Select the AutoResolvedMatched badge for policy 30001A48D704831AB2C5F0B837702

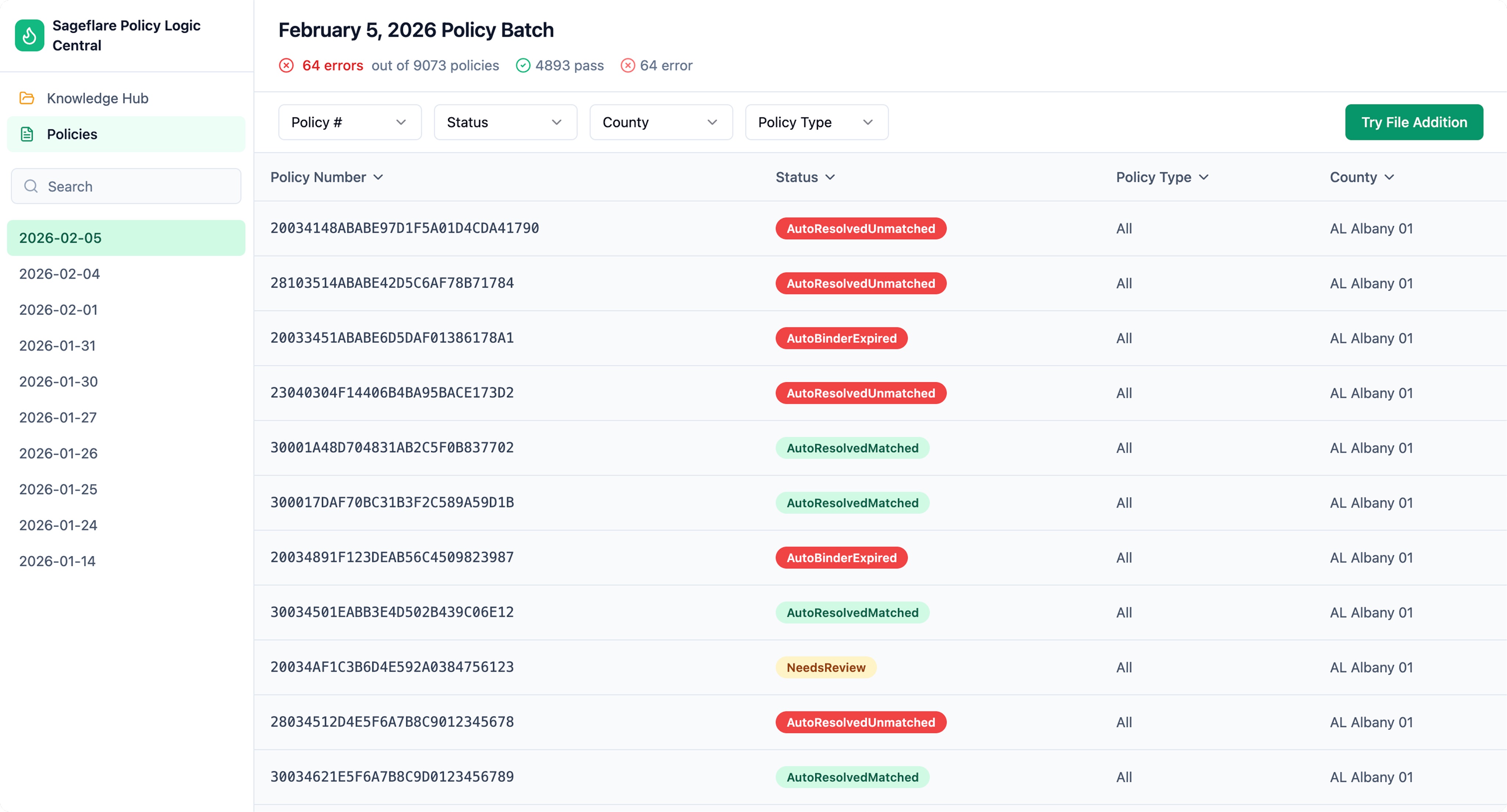852,447
